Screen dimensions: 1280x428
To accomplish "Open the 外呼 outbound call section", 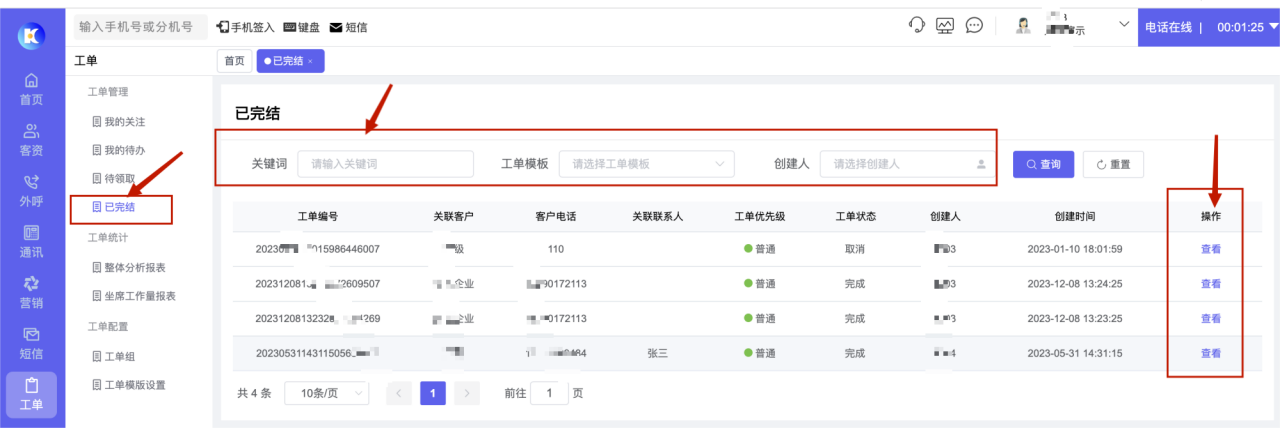I will click(32, 191).
